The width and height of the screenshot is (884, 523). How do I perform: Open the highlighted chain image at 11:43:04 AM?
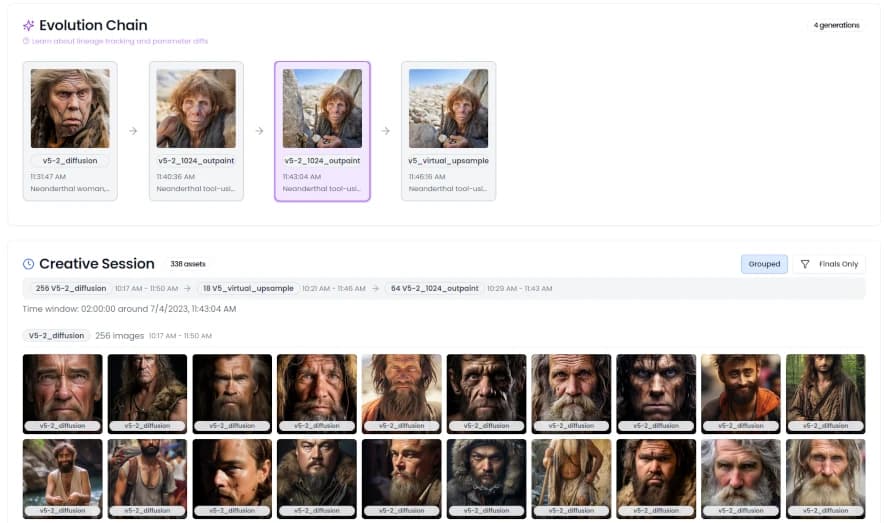[x=322, y=109]
